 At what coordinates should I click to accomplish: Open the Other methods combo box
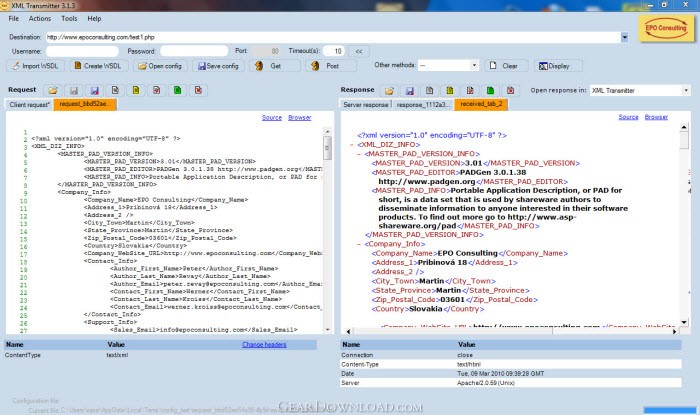[448, 66]
